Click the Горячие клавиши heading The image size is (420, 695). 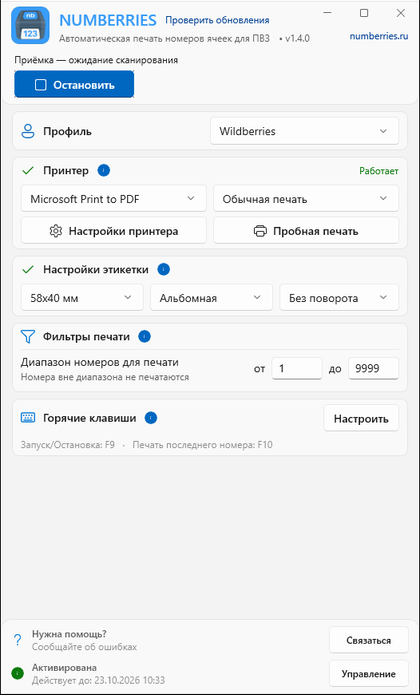pyautogui.click(x=89, y=418)
